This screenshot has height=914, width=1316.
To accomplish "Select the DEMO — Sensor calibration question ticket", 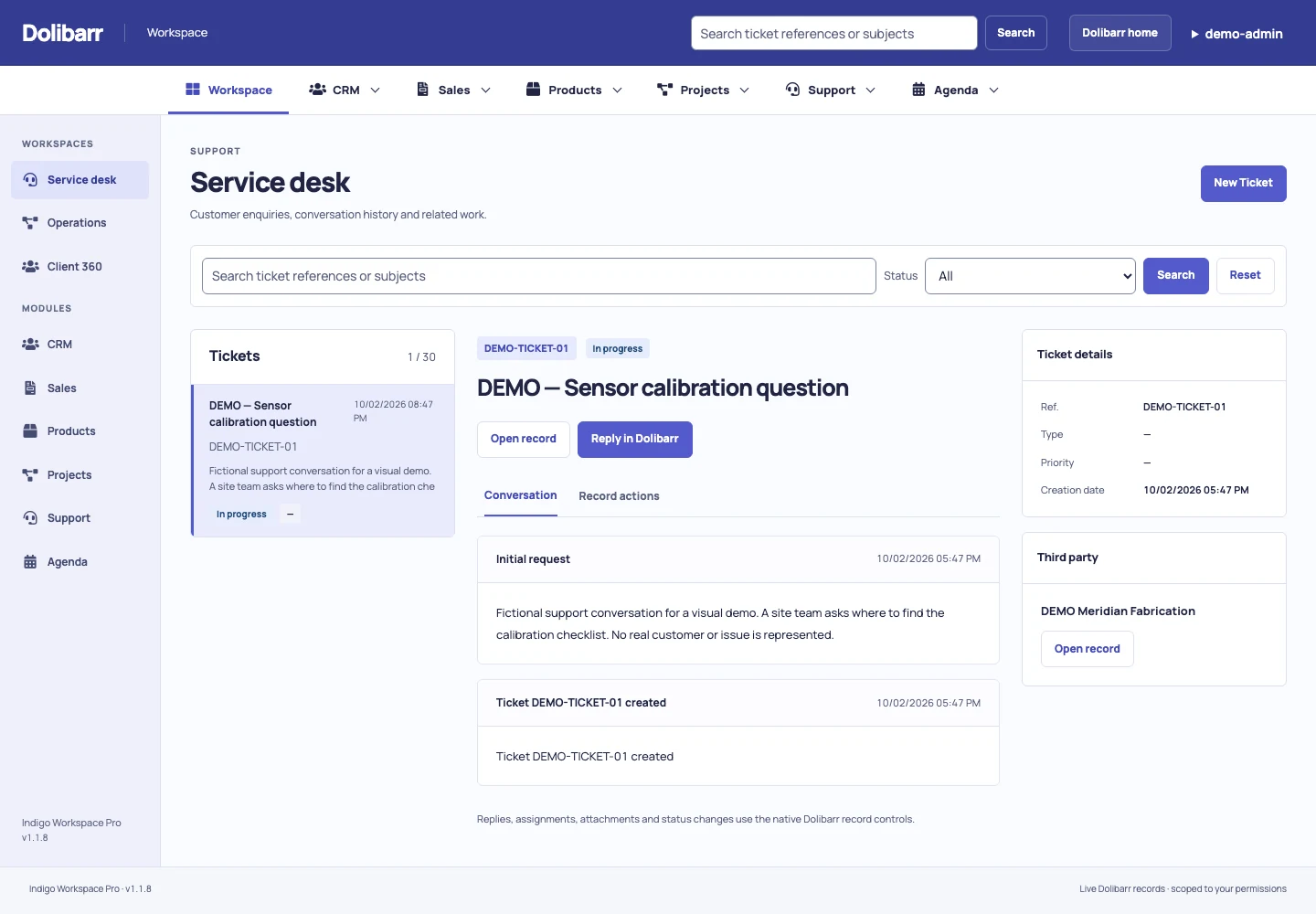I will (324, 461).
